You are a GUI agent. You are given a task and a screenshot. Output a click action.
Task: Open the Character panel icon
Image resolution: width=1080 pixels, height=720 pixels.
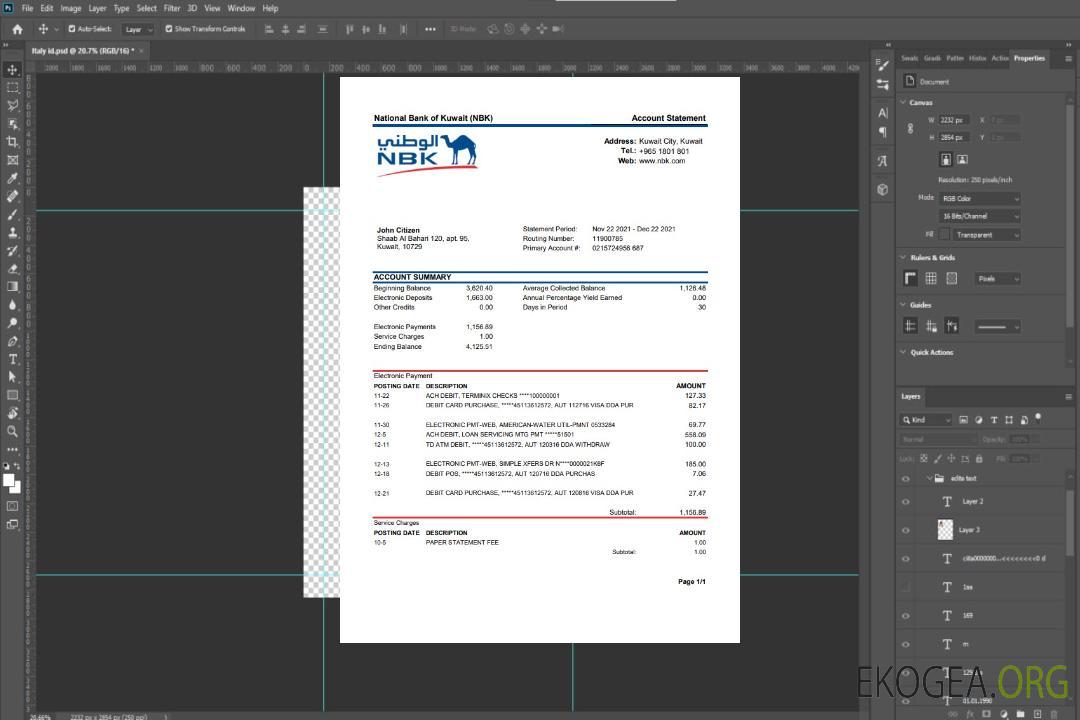(883, 113)
